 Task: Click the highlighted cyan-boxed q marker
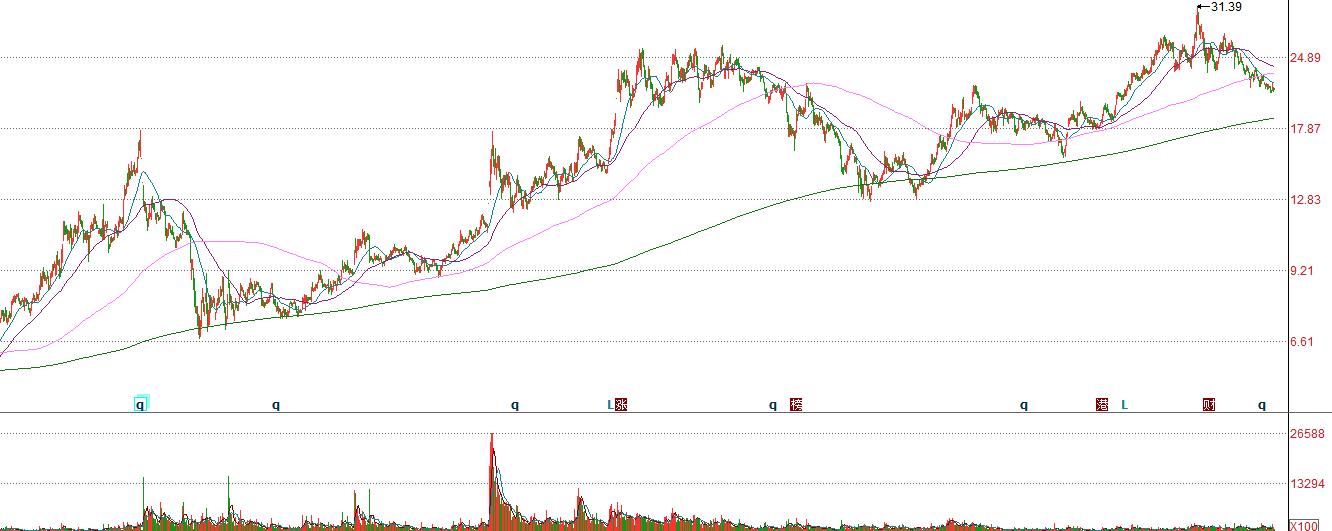click(141, 405)
